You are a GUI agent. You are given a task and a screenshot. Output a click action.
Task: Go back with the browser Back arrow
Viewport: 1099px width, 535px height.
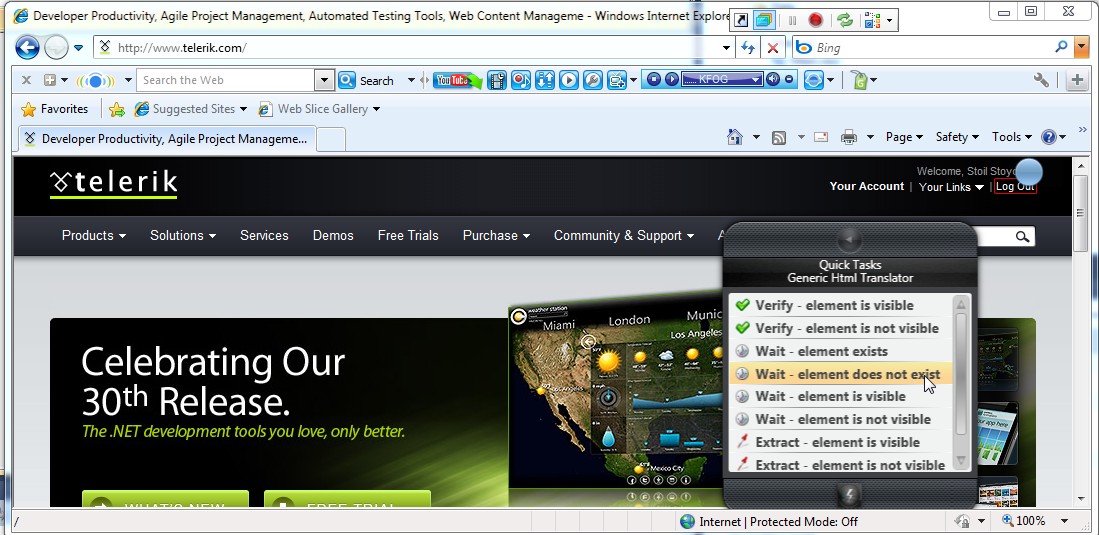pyautogui.click(x=27, y=48)
